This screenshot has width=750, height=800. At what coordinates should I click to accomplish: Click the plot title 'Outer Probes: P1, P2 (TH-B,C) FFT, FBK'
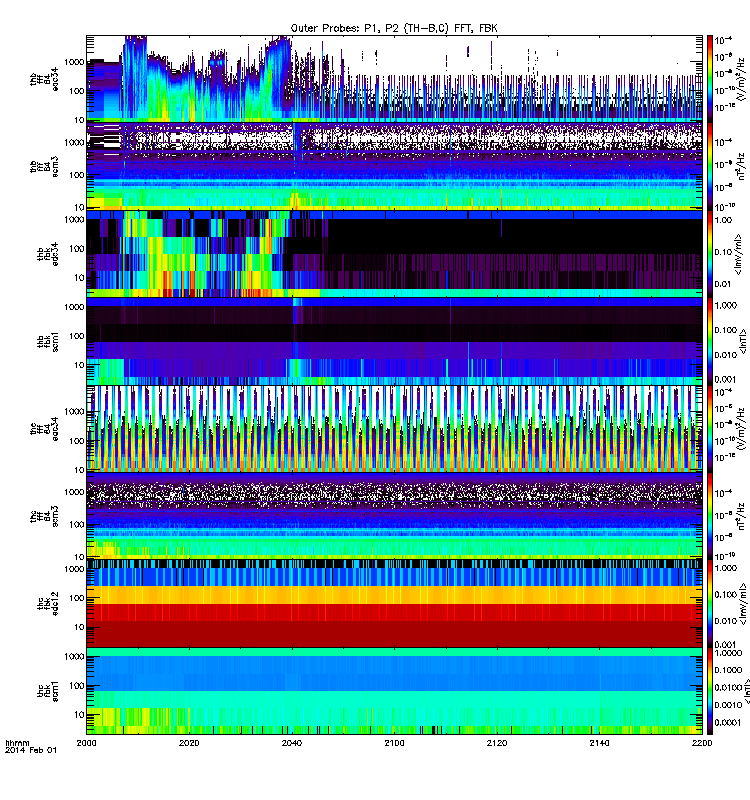coord(394,29)
